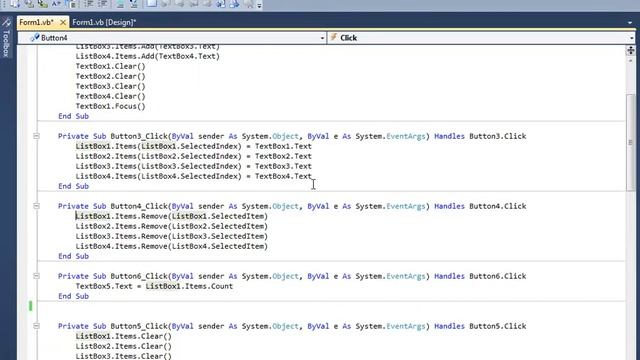Screen dimensions: 640x360
Task: Click the 'ListBox1.Items(ListBox1.SelectedIndex) = TextBox1.Text' line
Action: click(x=193, y=146)
